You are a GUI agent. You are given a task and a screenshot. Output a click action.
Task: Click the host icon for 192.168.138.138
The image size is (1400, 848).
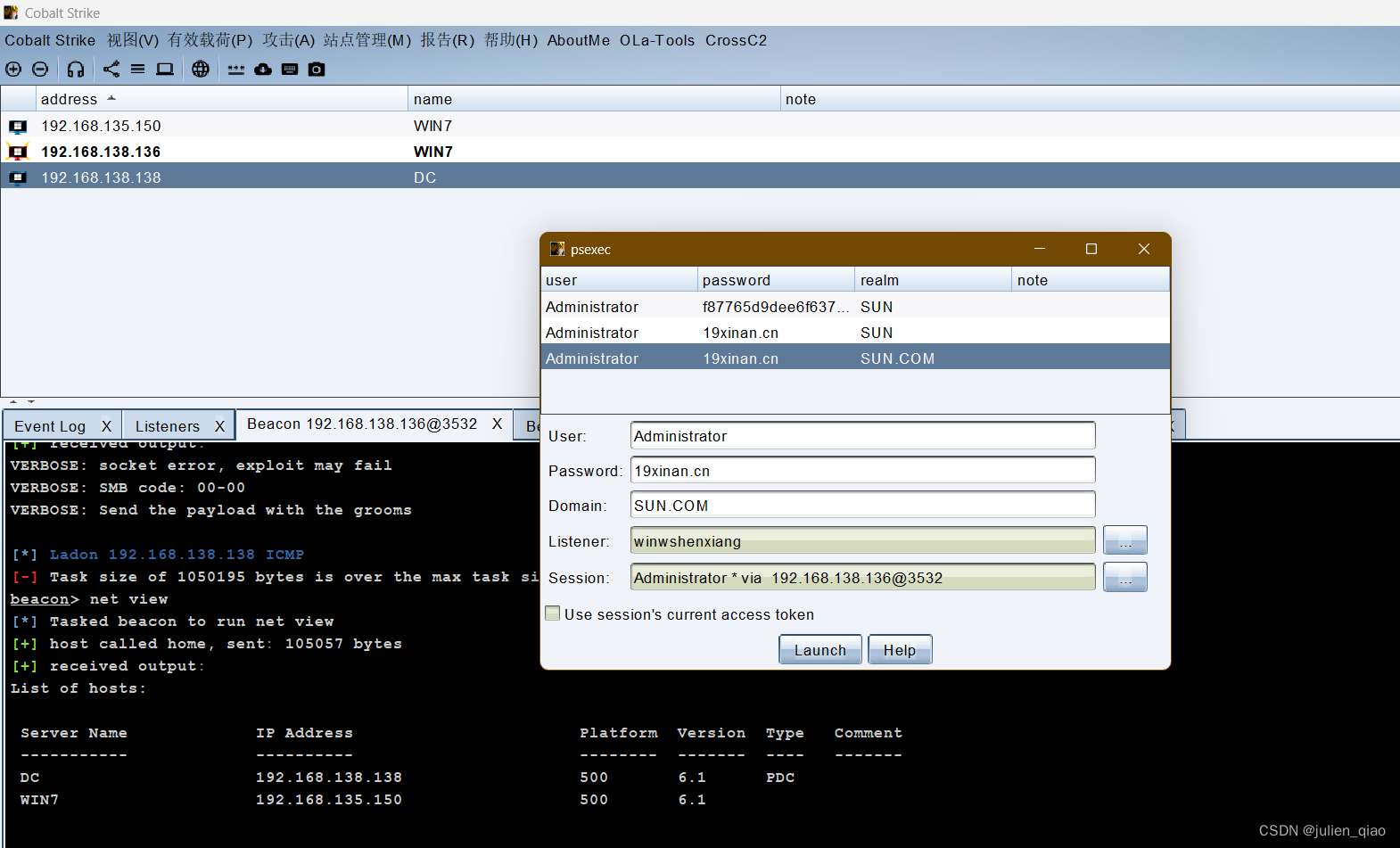point(18,177)
